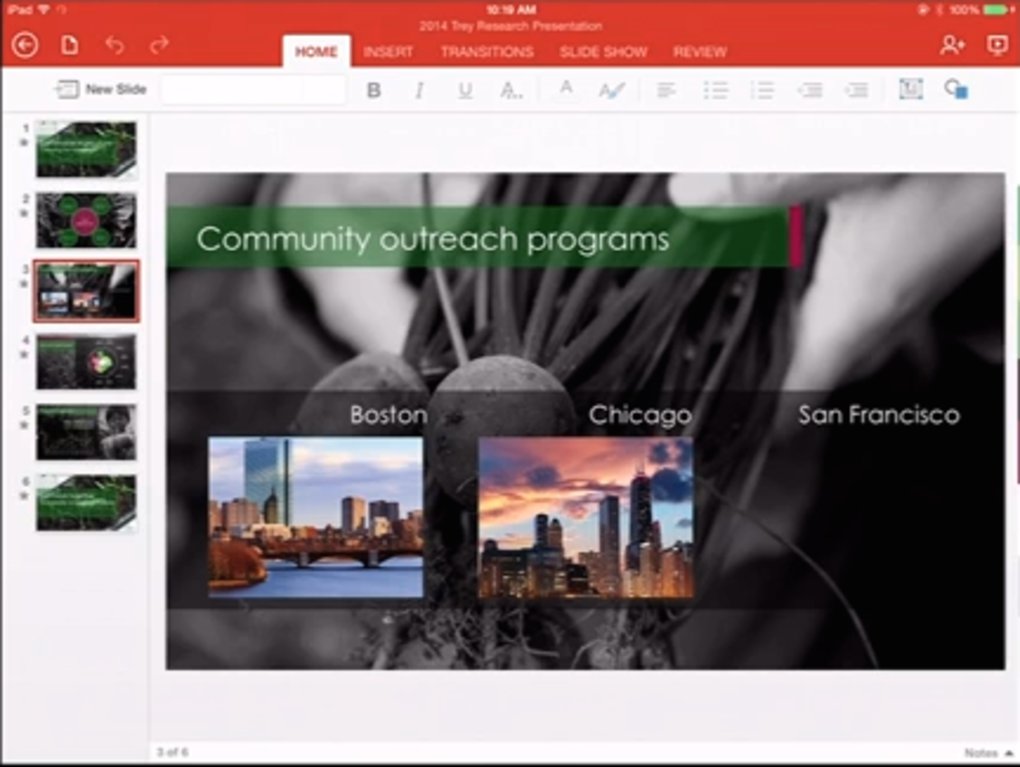Open the text formatting options menu

(x=511, y=90)
